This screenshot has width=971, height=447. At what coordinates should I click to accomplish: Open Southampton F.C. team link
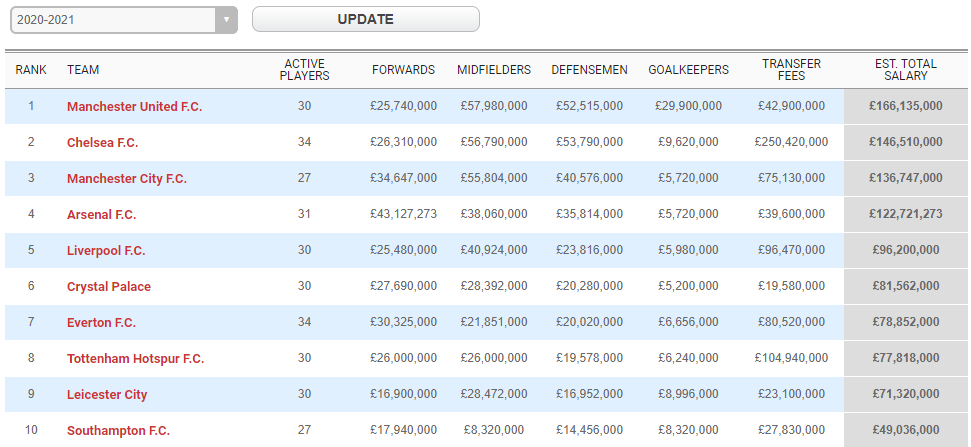click(x=118, y=430)
